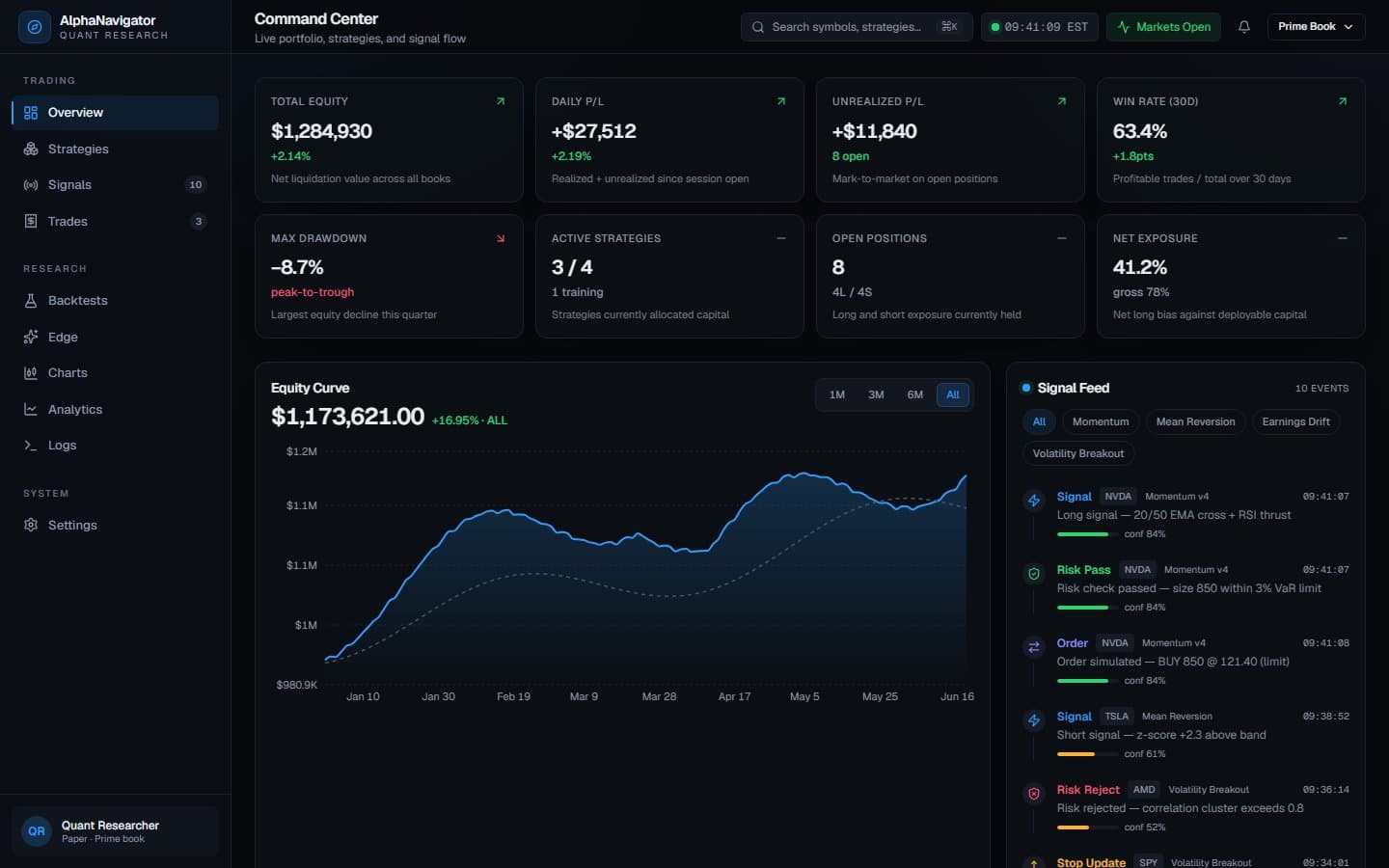Click the Total Equity up-arrow icon

pos(501,101)
